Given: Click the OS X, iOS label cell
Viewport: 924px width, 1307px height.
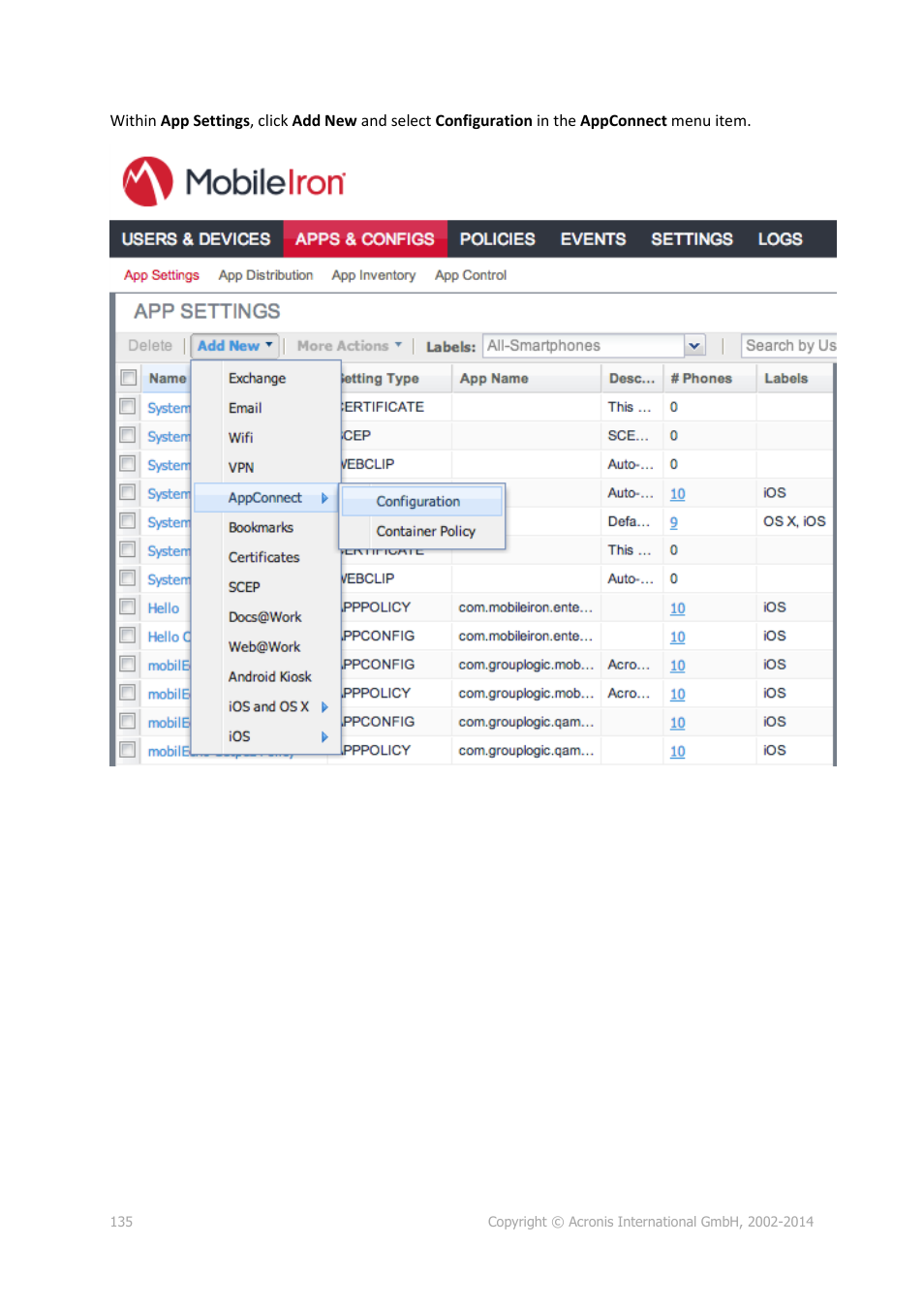Looking at the screenshot, I should point(794,521).
